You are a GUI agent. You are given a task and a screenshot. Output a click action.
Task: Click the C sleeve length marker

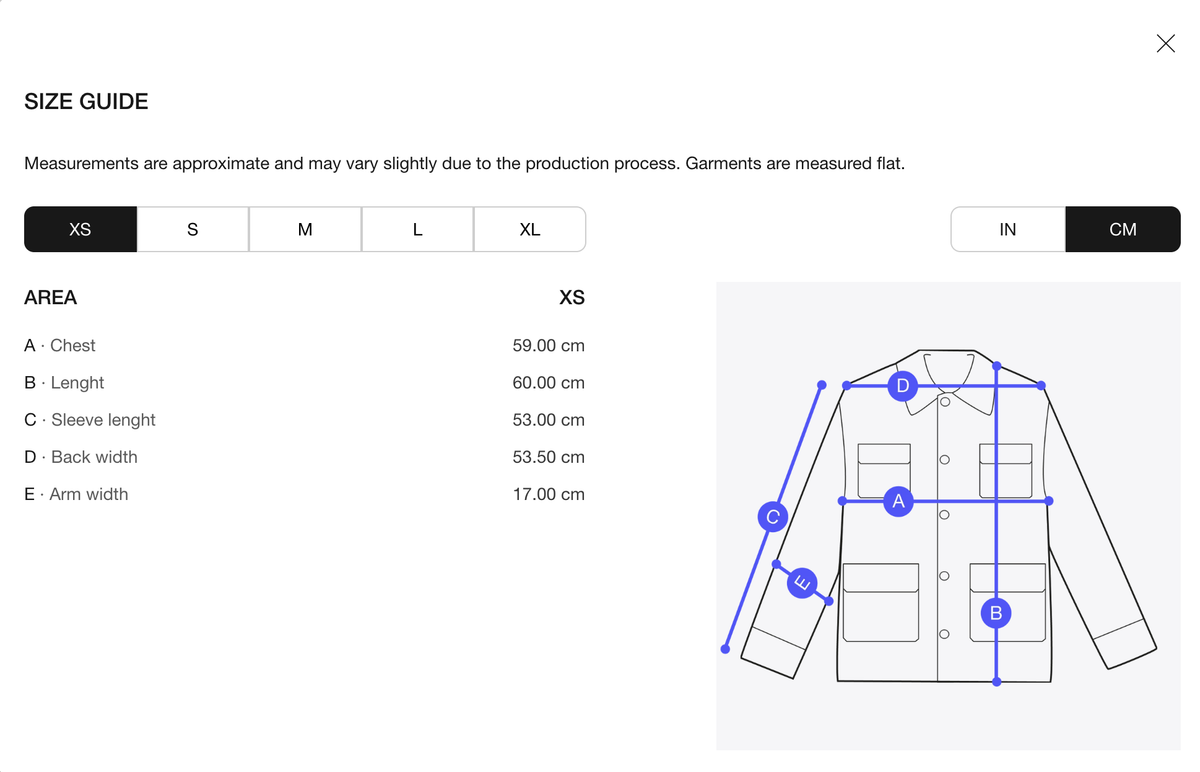pos(772,517)
